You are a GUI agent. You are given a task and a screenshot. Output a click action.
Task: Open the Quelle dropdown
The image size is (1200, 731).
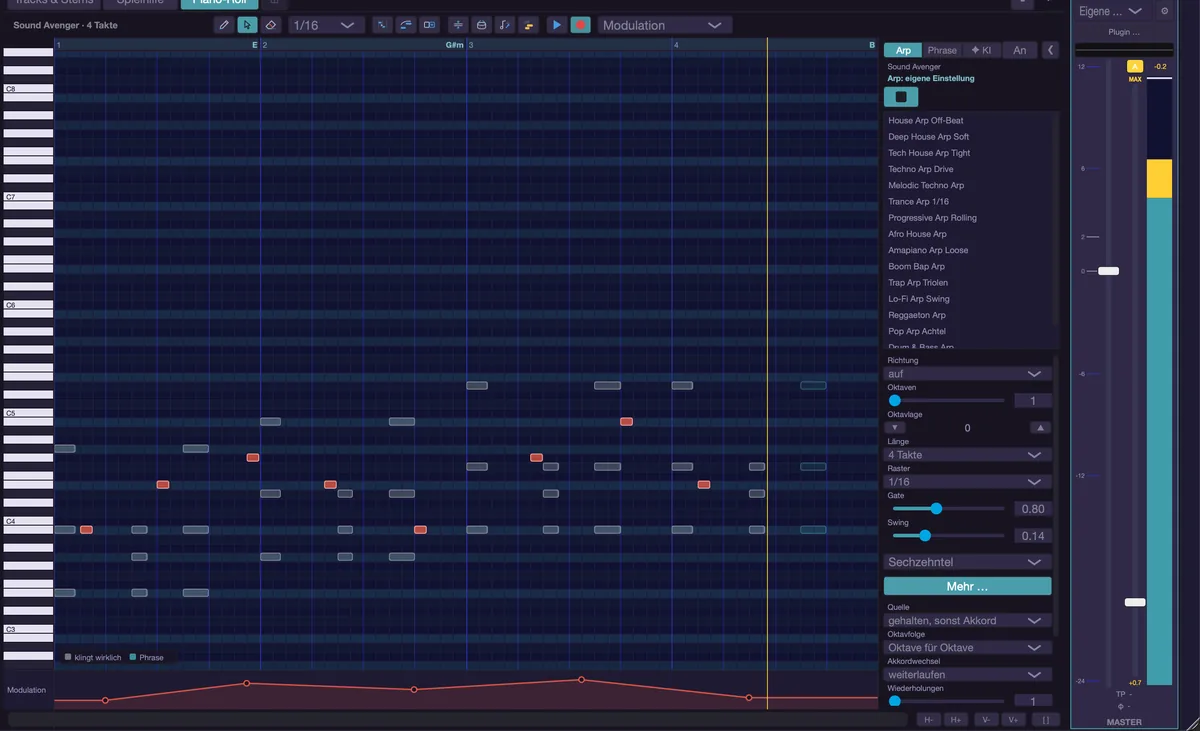coord(967,621)
